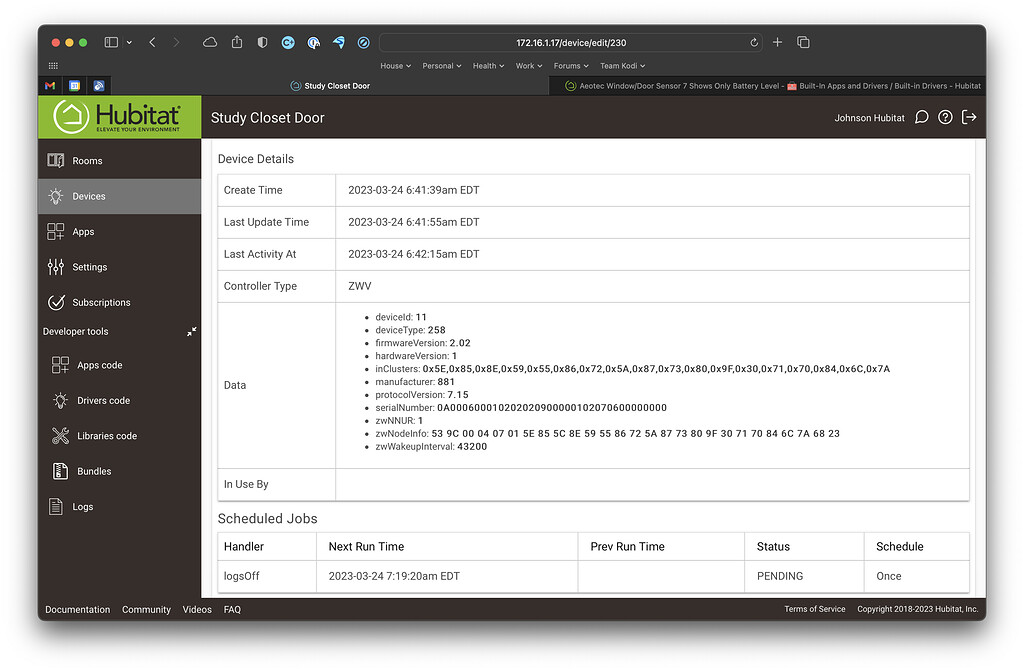
Task: Open the help question mark icon
Action: pos(945,117)
